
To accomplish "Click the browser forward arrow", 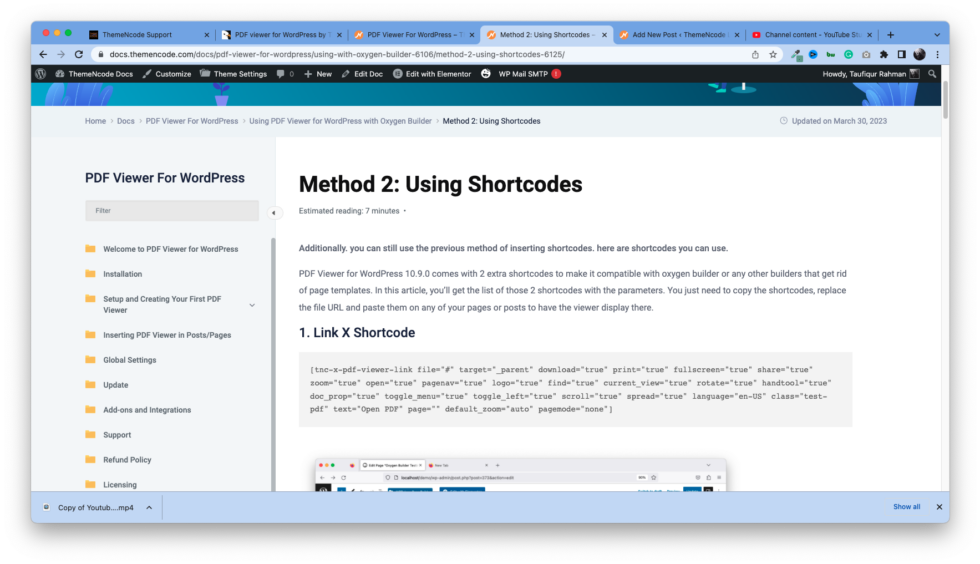I will click(61, 54).
